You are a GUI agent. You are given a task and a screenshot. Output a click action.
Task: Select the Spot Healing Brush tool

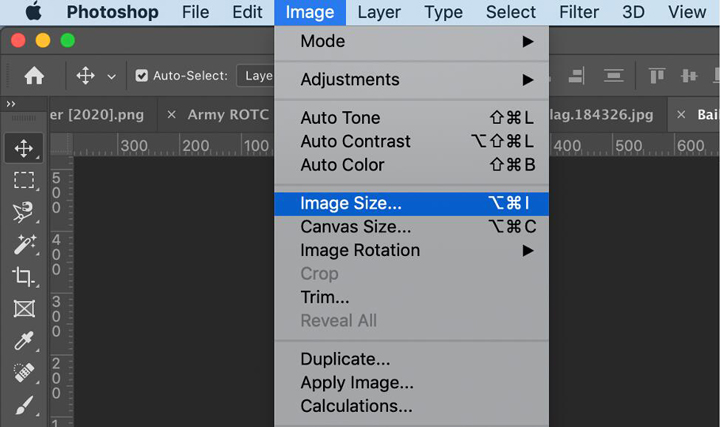(23, 373)
